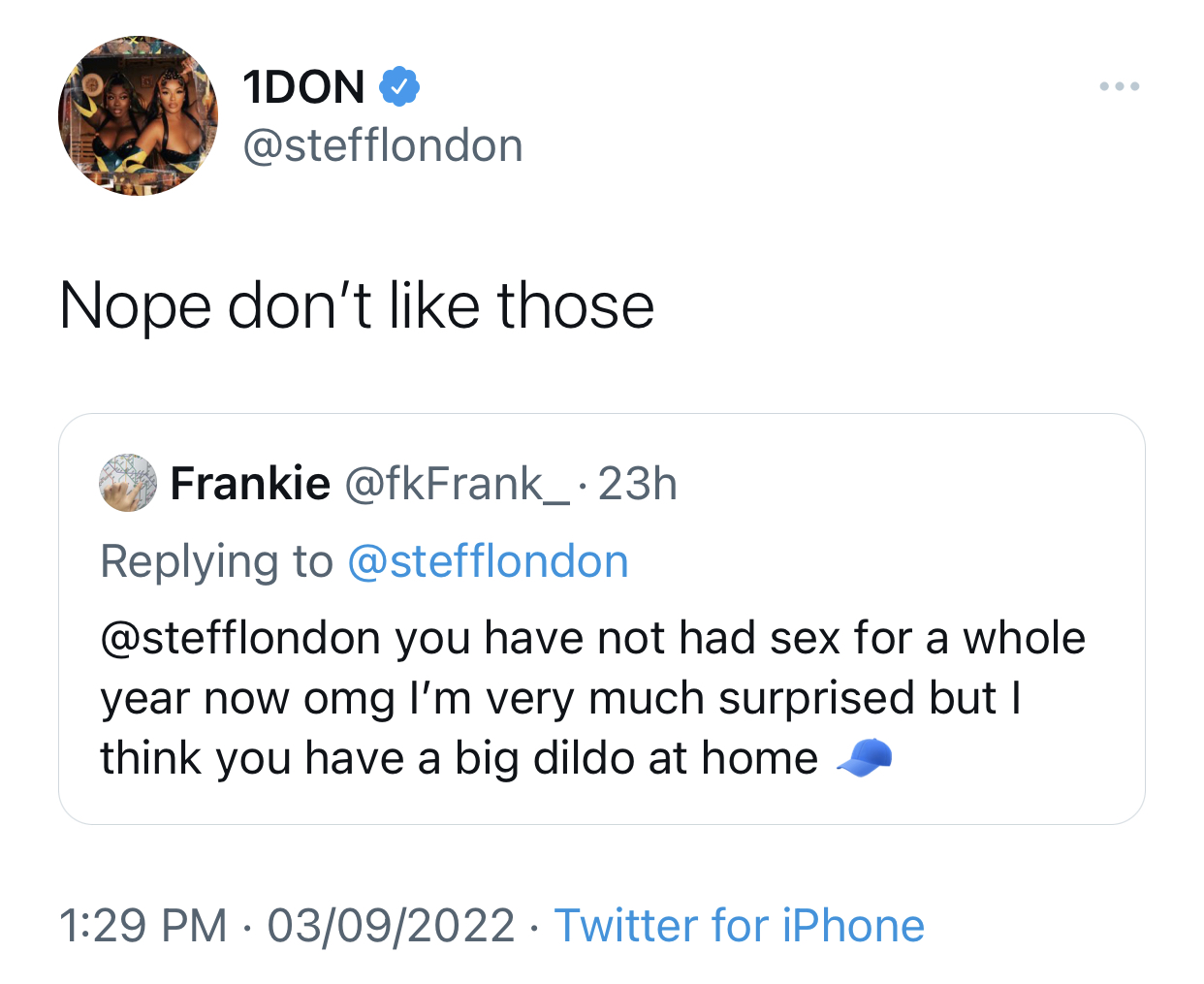Click the 23h timestamp on quoted tweet

coord(637,484)
